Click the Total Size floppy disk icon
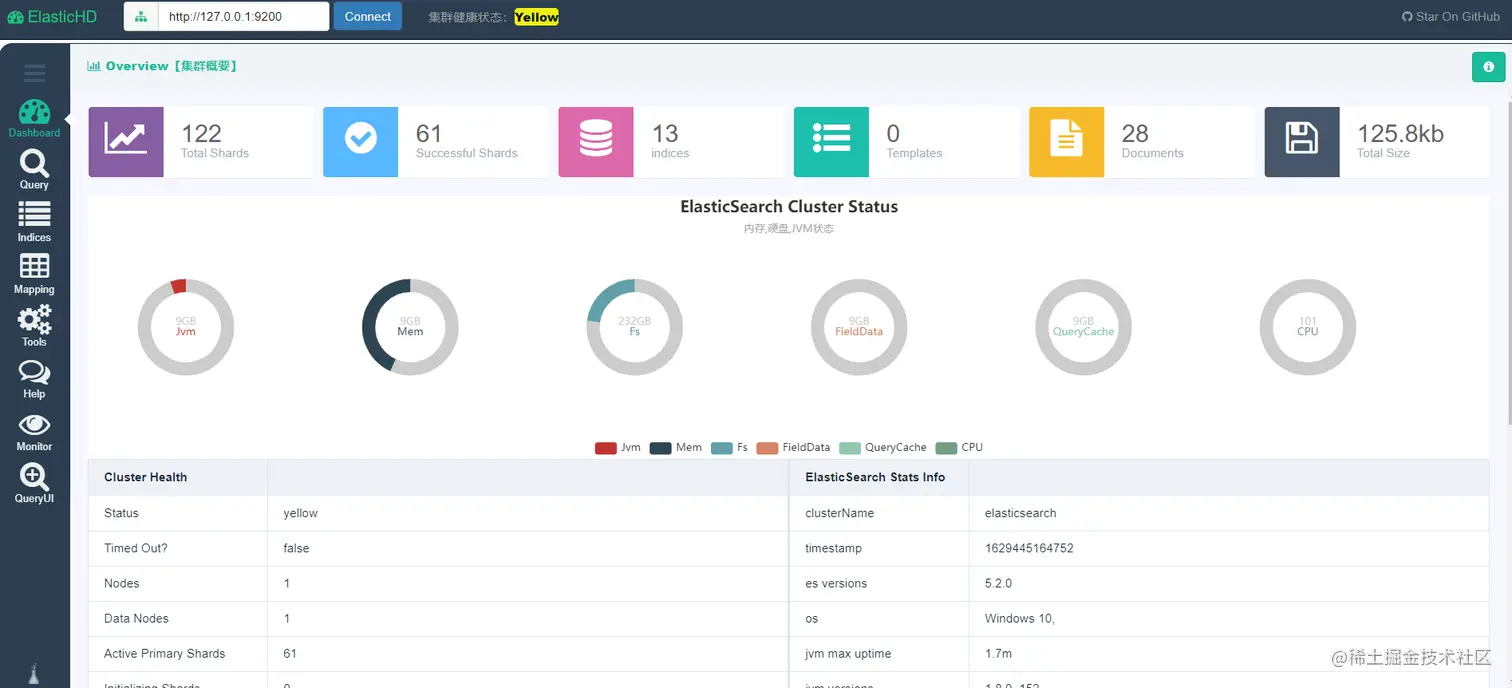The height and width of the screenshot is (688, 1512). click(1302, 141)
